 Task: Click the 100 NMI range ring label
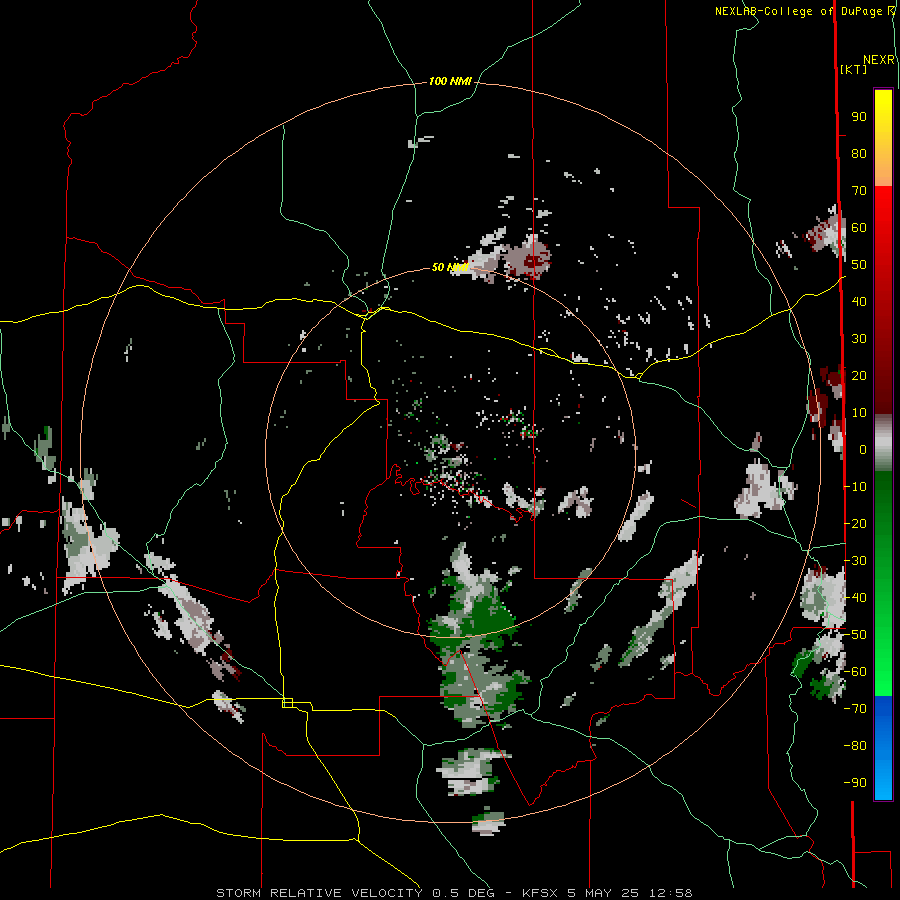(x=450, y=82)
